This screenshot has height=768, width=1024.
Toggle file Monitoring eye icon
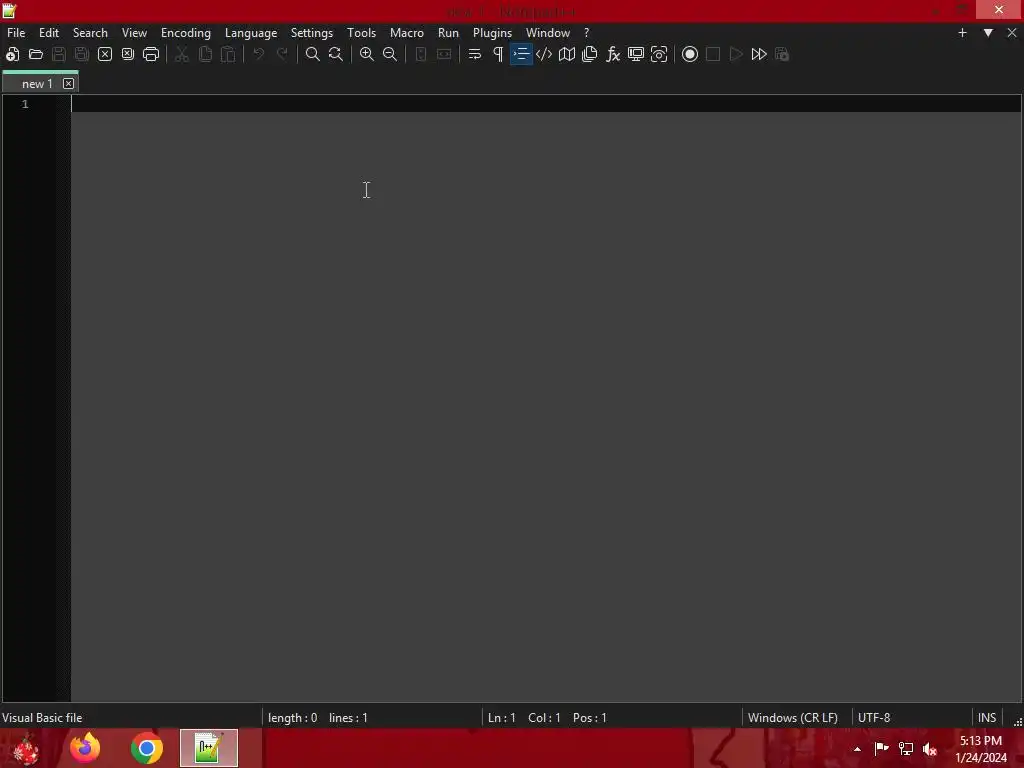click(659, 54)
